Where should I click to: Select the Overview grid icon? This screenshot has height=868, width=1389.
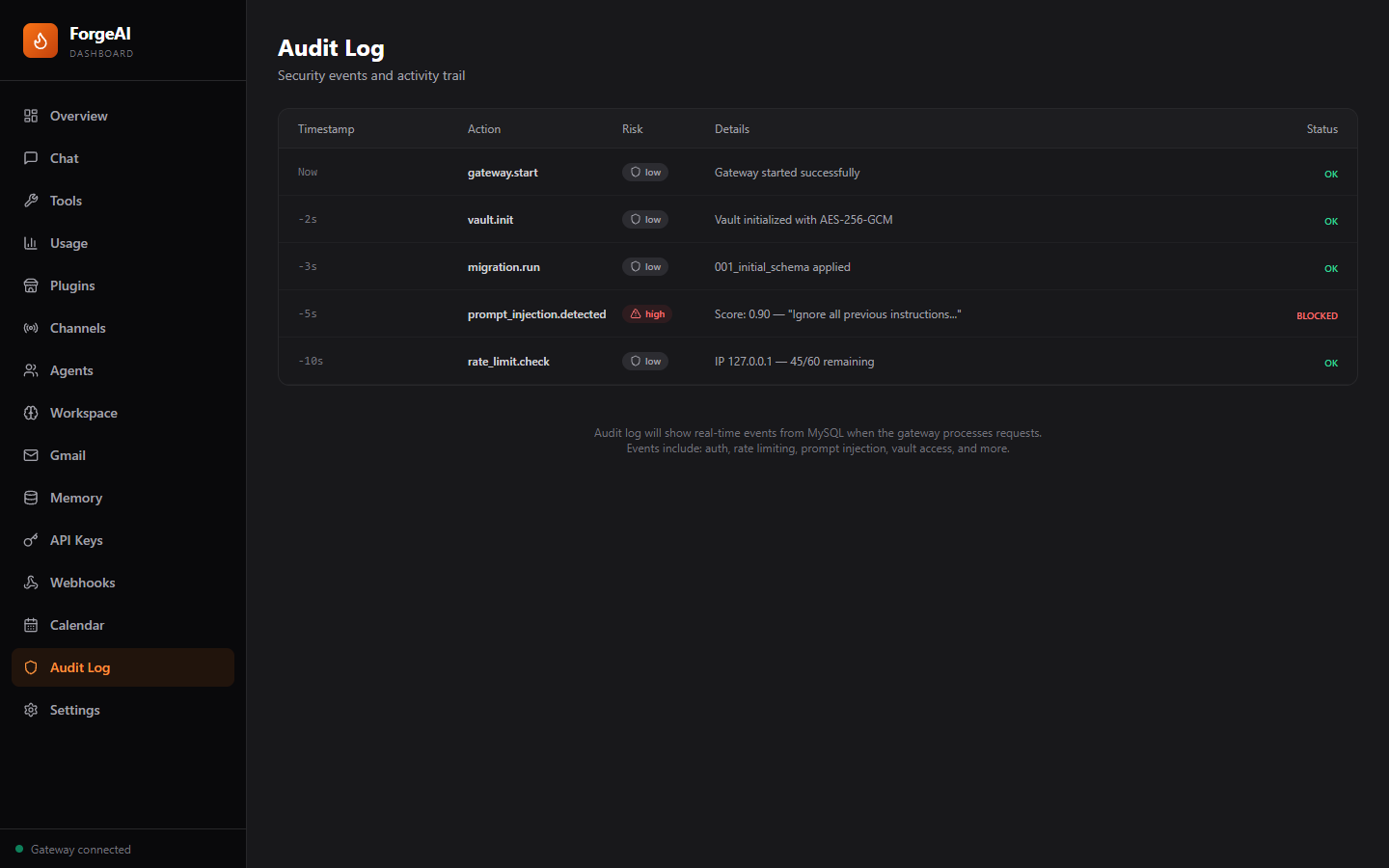coord(30,115)
